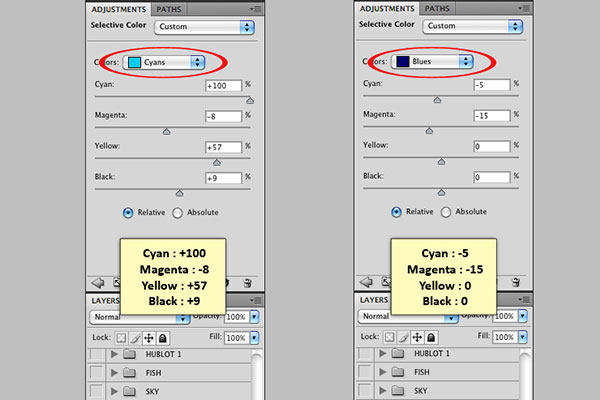Lock transparent pixels in the Blues panel layers
Viewport: 600px width, 400px height.
[x=390, y=337]
